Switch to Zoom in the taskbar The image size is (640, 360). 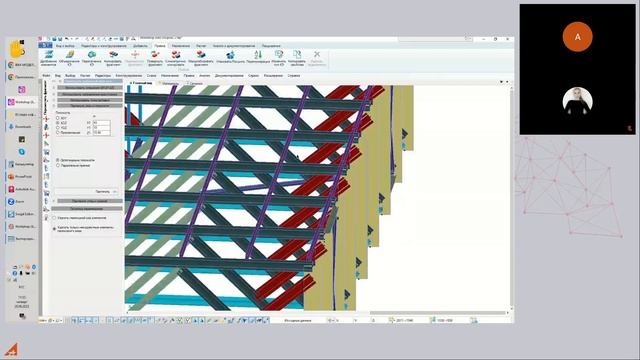coord(22,201)
